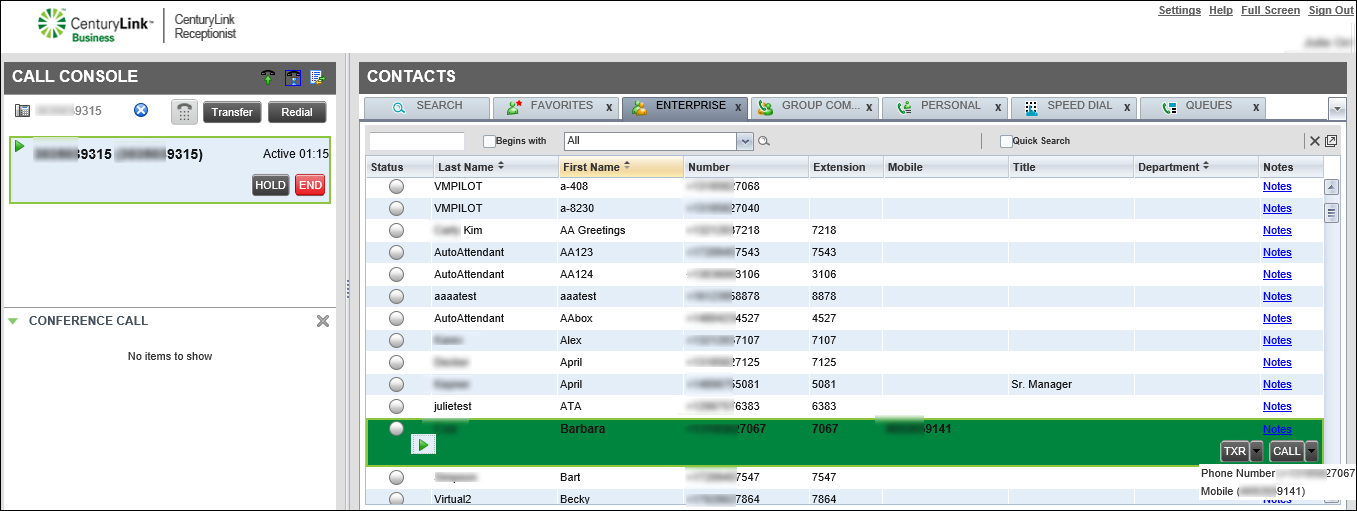Close the Favorites tab
The height and width of the screenshot is (511, 1357).
tap(609, 107)
